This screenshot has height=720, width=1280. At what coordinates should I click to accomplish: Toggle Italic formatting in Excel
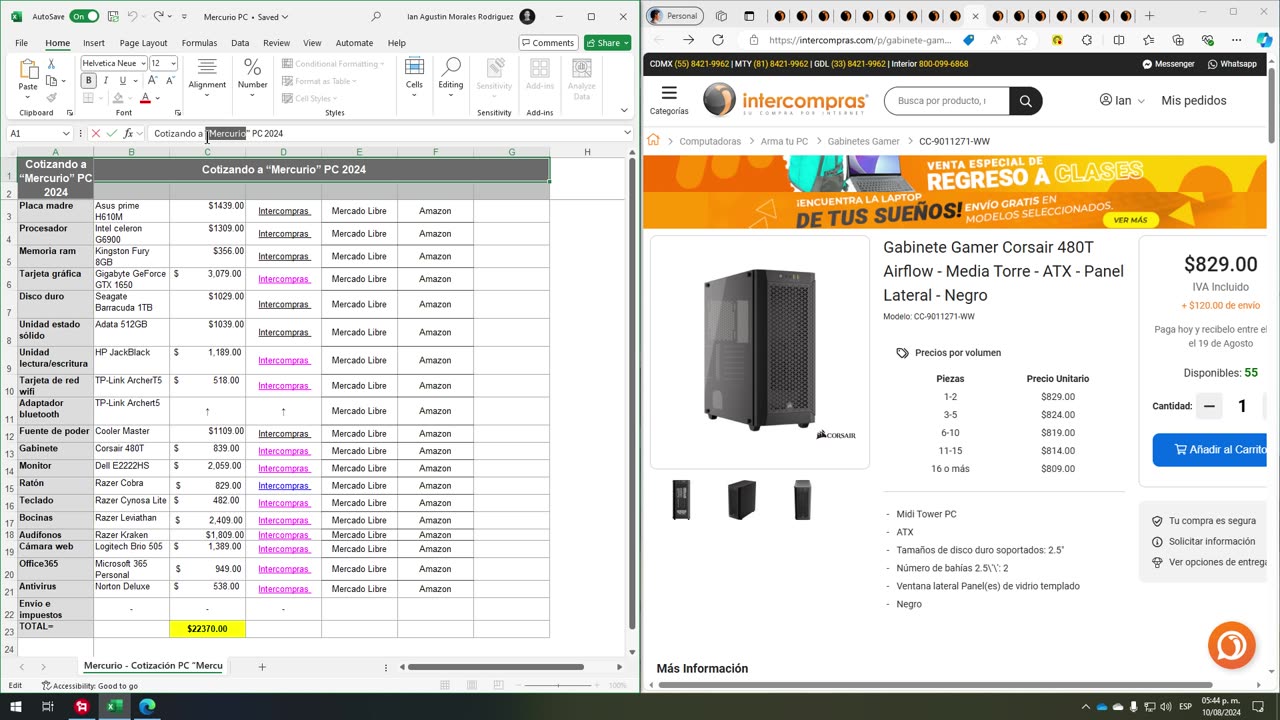tap(105, 81)
